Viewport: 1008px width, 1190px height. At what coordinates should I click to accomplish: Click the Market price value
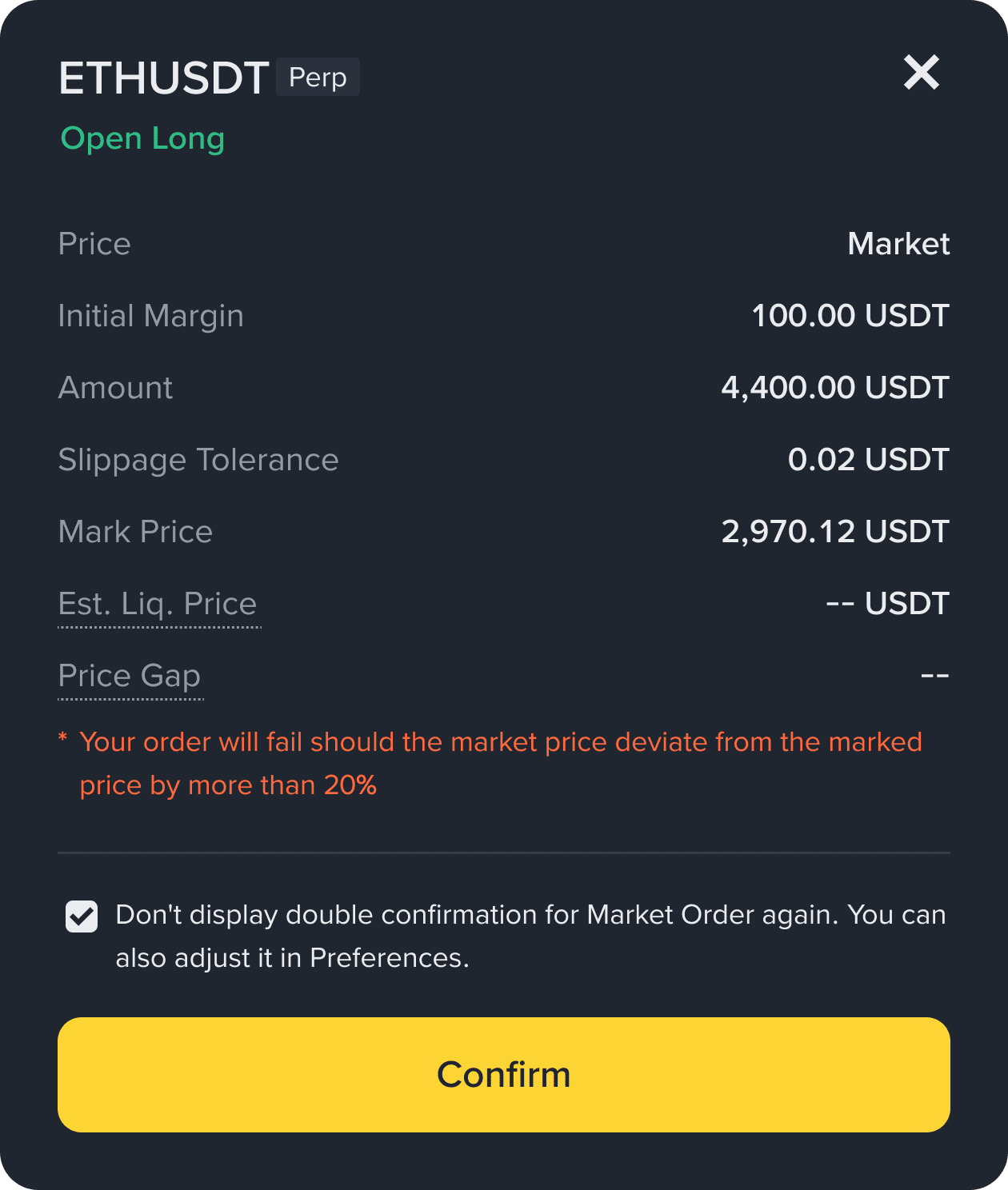pos(898,244)
